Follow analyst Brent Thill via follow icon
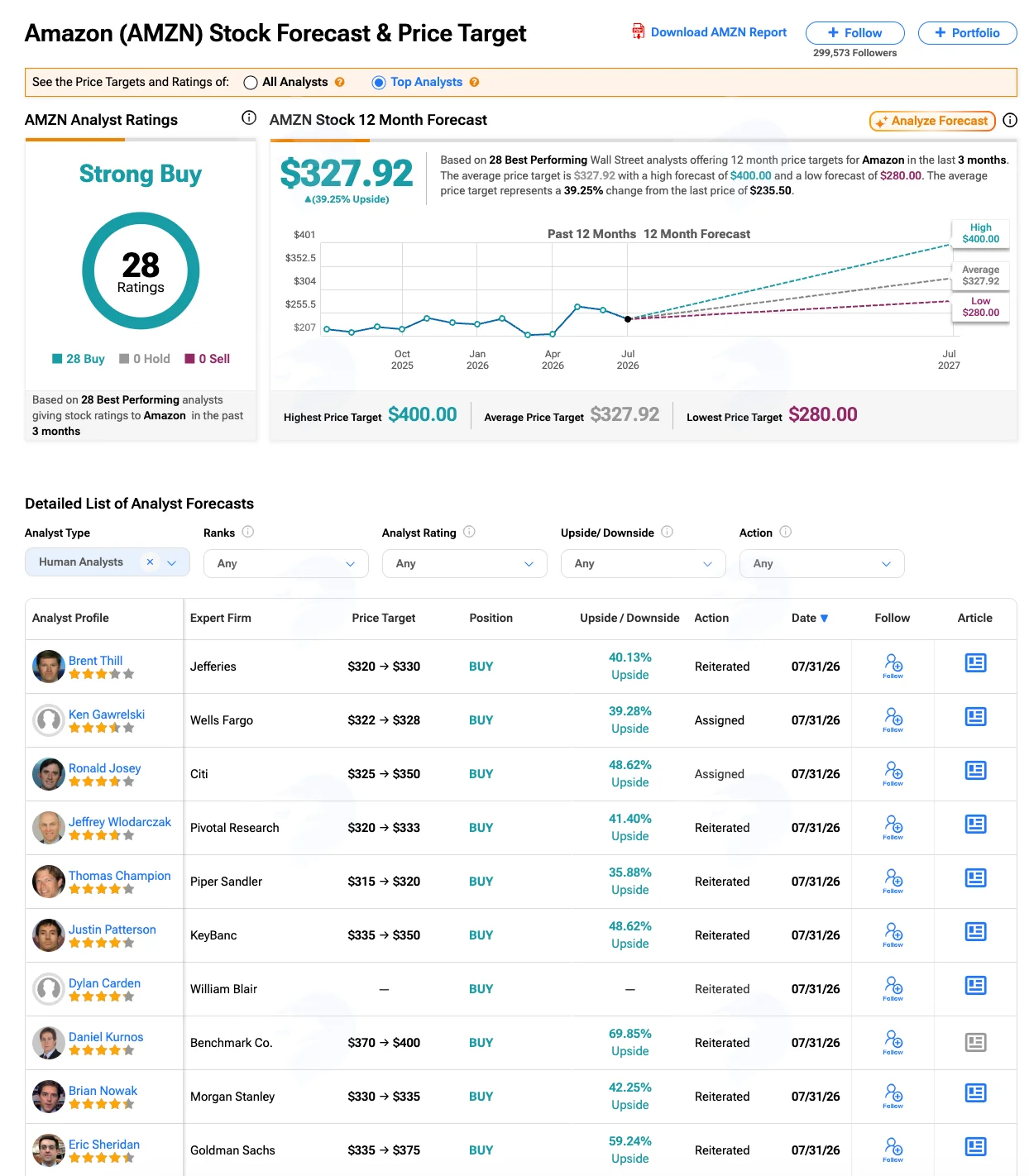This screenshot has width=1029, height=1176. [x=893, y=666]
